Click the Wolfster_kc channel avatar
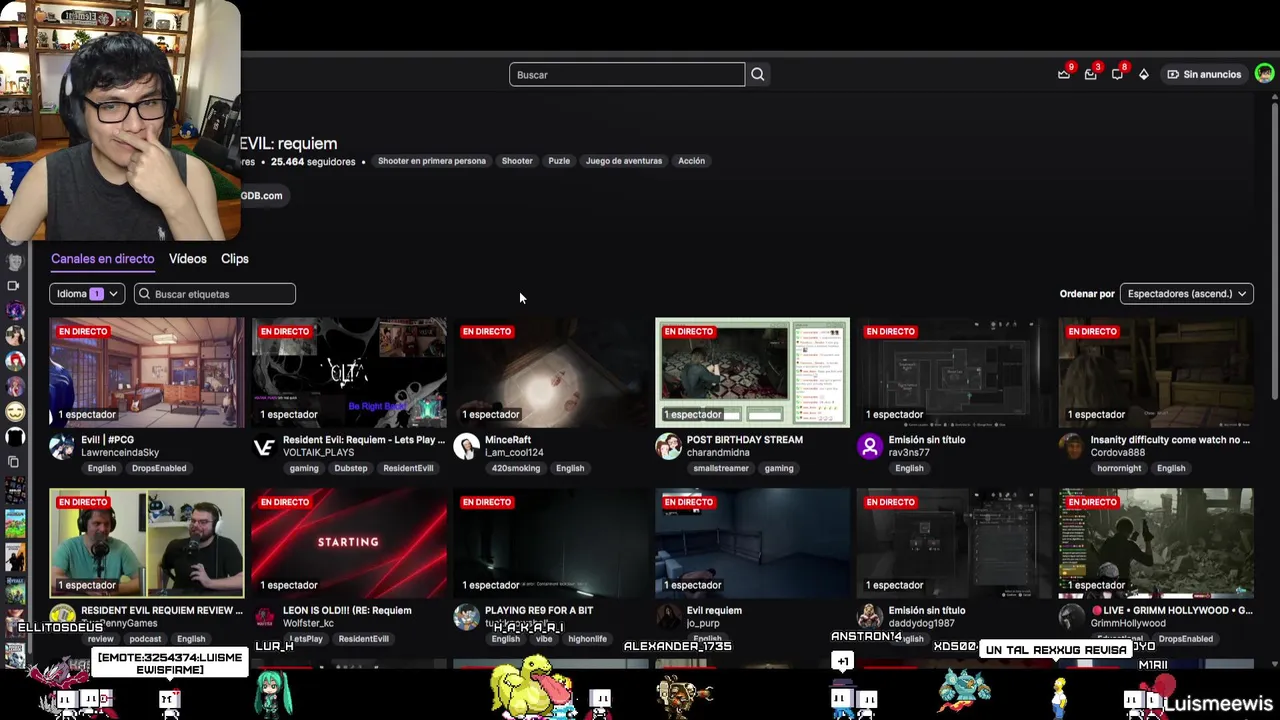The image size is (1280, 720). pos(264,618)
